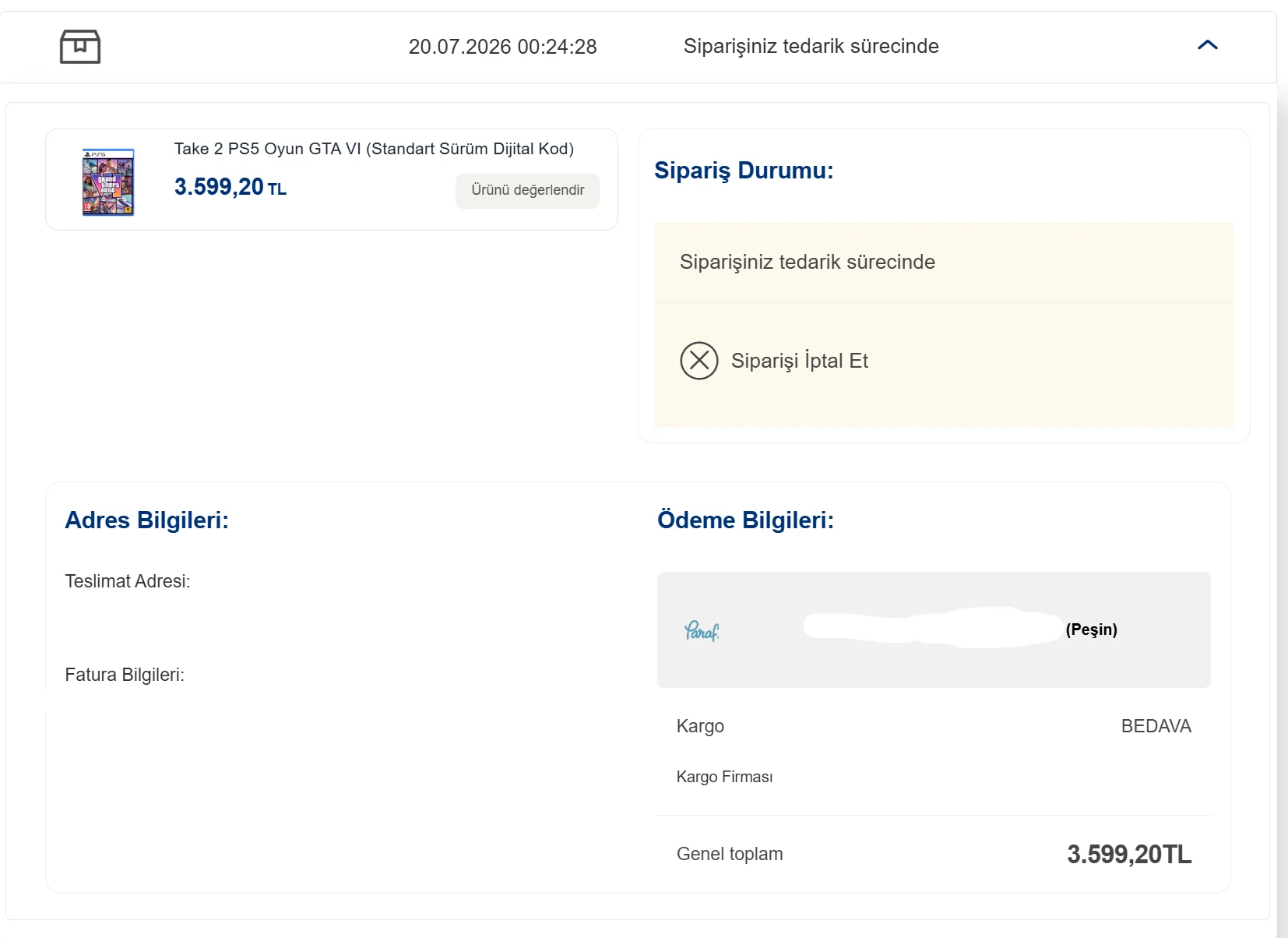Click the BEDAVA shipping cost text

click(1156, 726)
